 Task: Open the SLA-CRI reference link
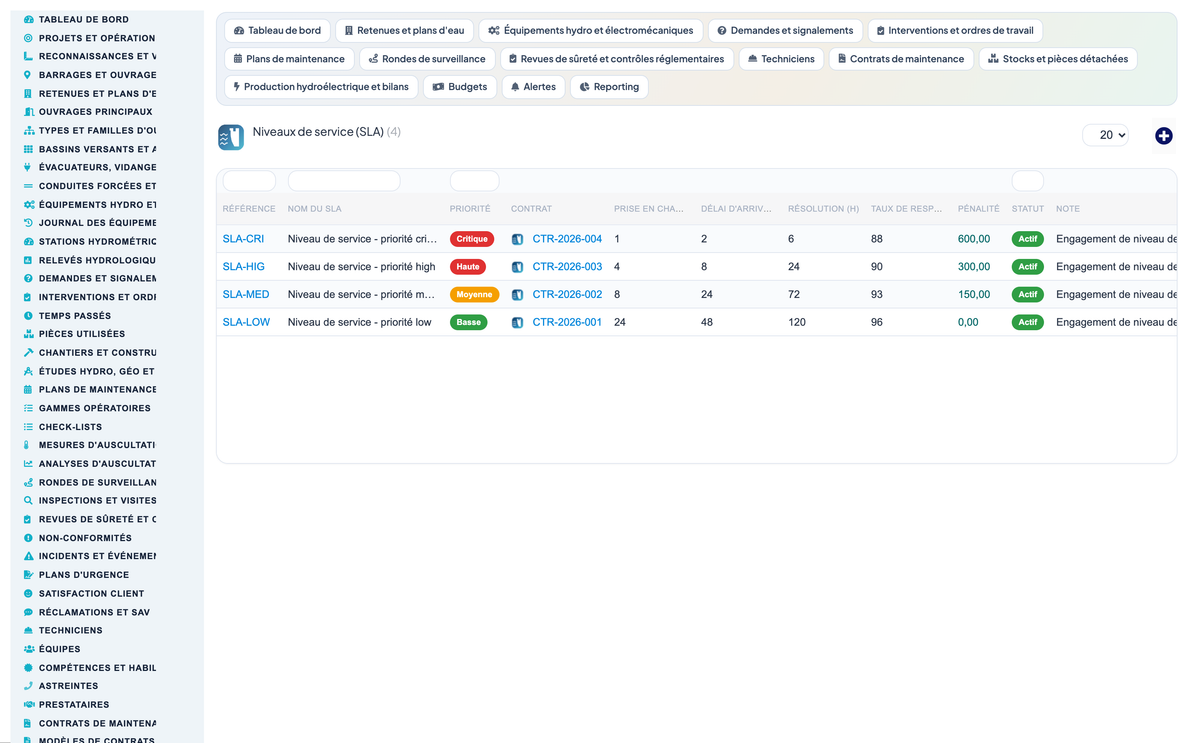point(243,239)
